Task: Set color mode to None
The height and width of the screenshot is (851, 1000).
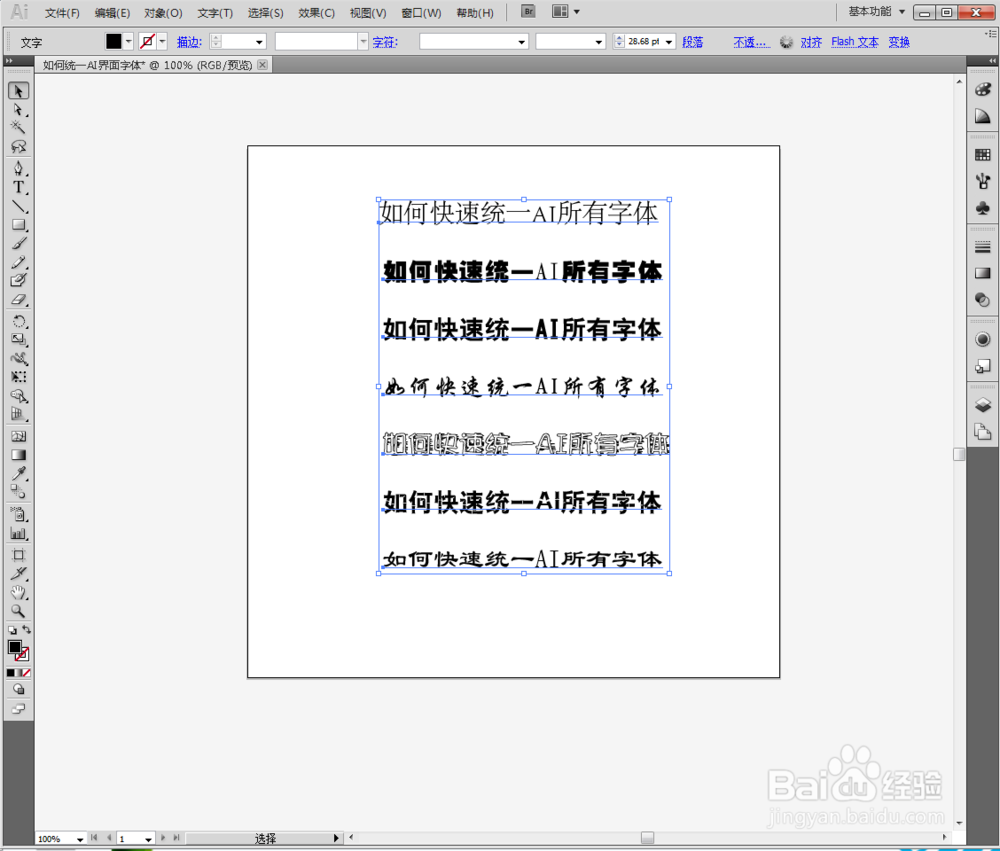Action: (27, 673)
